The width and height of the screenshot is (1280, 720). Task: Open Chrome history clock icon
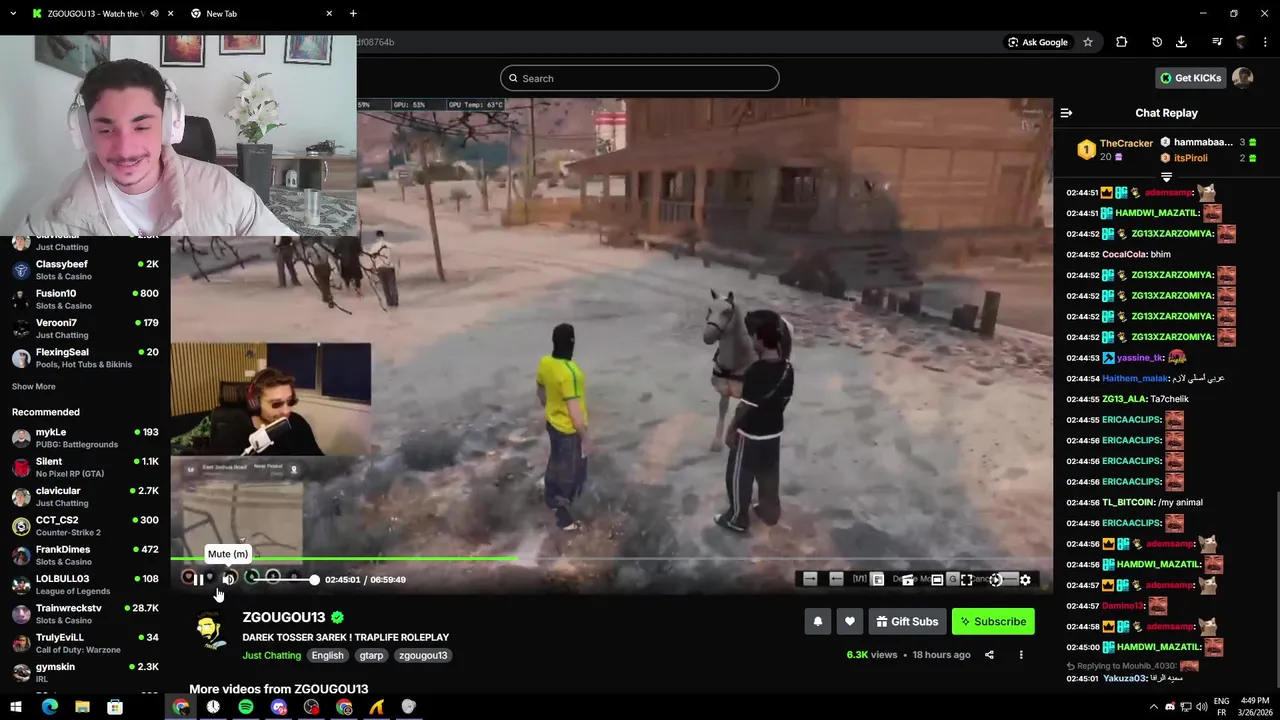coord(1157,42)
